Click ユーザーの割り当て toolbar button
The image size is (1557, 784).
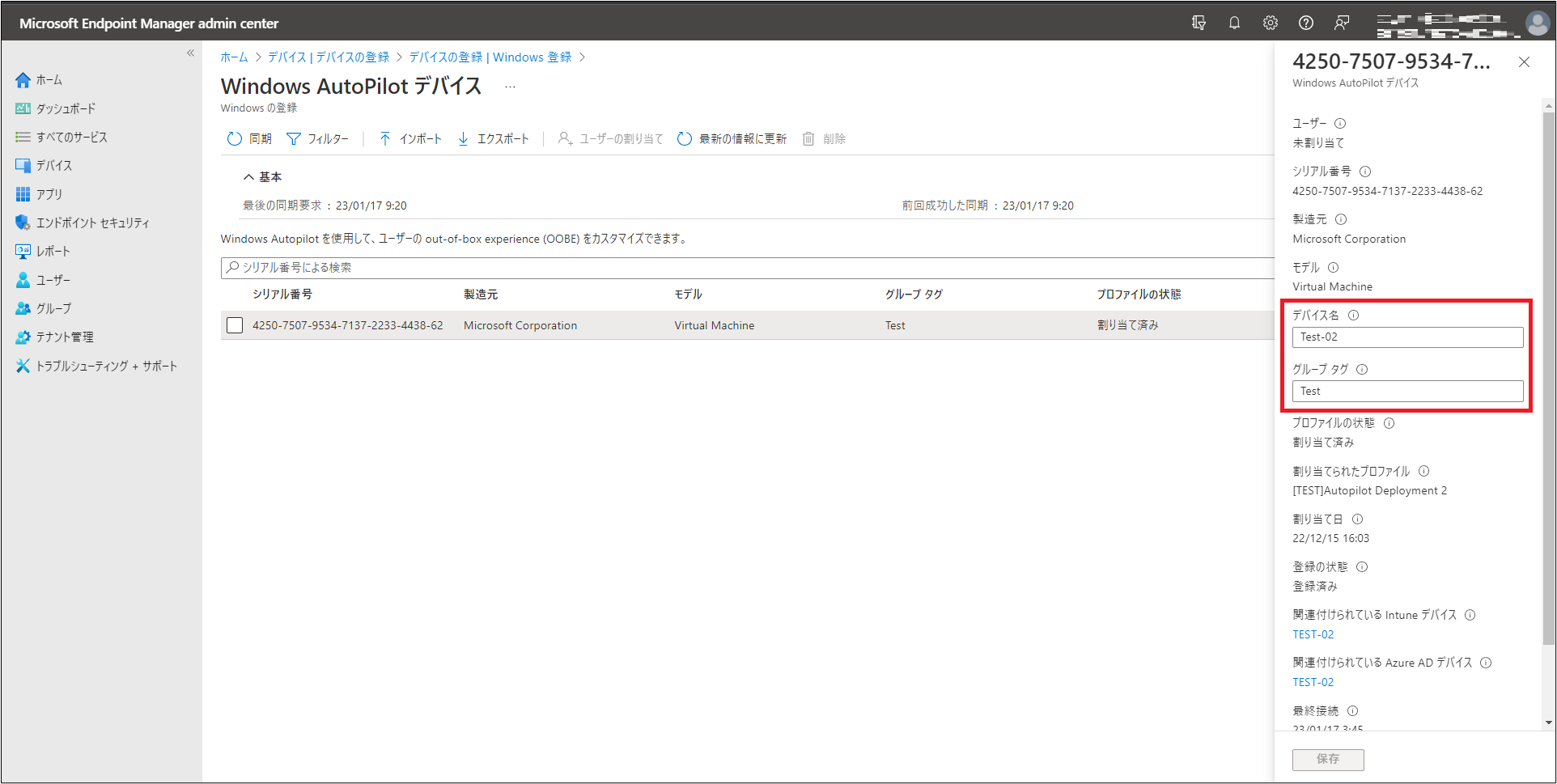click(x=611, y=139)
